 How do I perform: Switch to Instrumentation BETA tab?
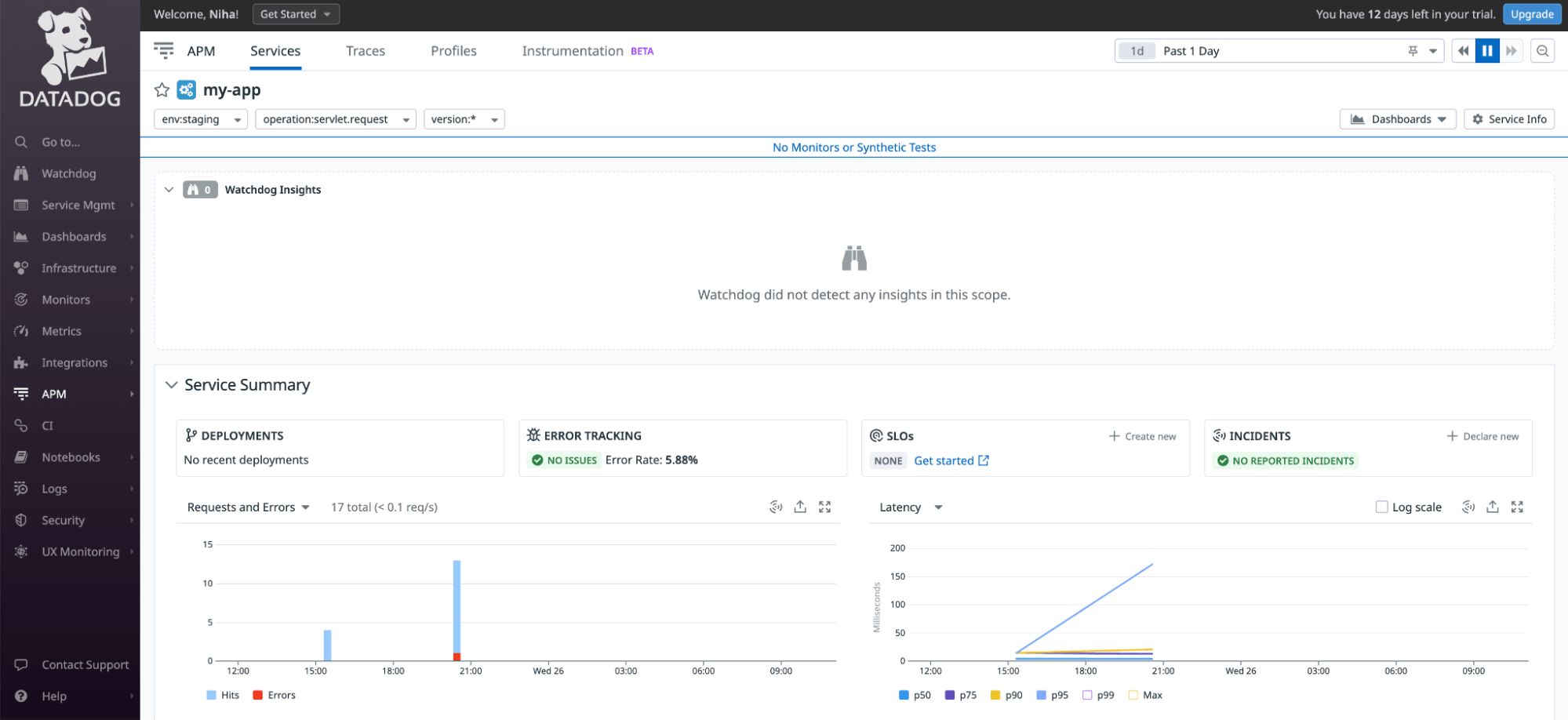click(x=588, y=51)
